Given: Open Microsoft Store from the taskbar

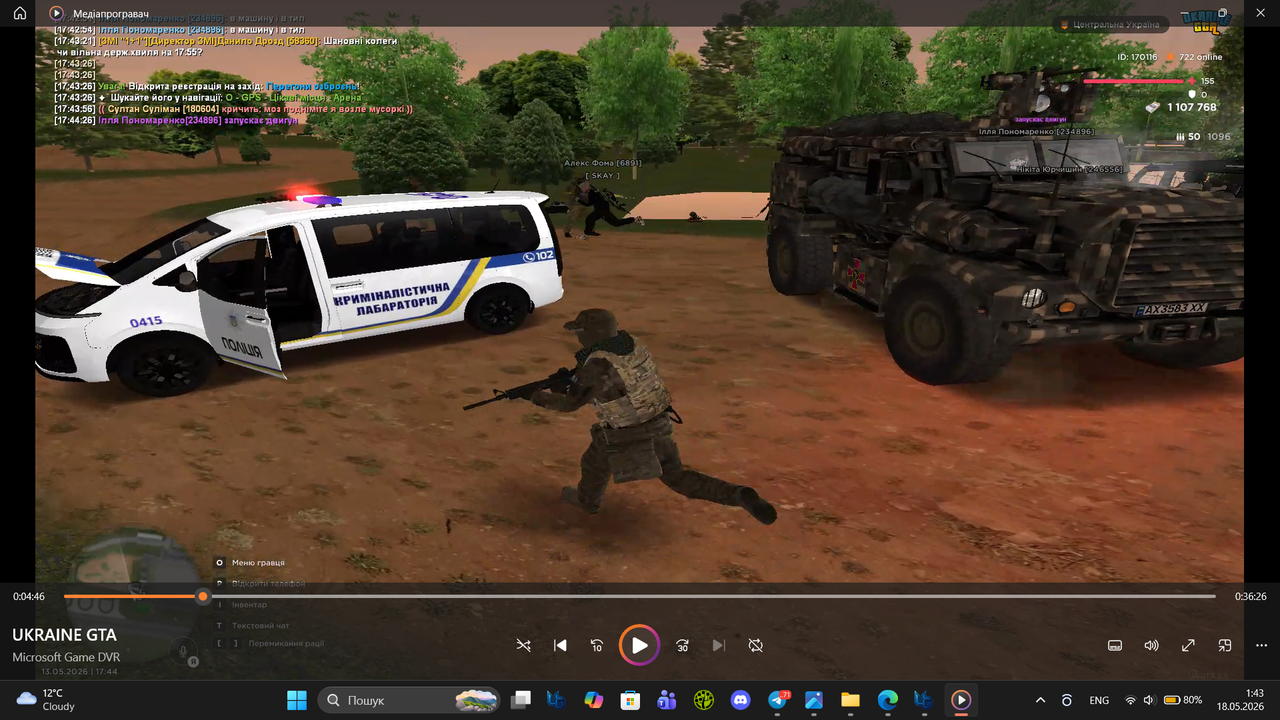Looking at the screenshot, I should [630, 700].
